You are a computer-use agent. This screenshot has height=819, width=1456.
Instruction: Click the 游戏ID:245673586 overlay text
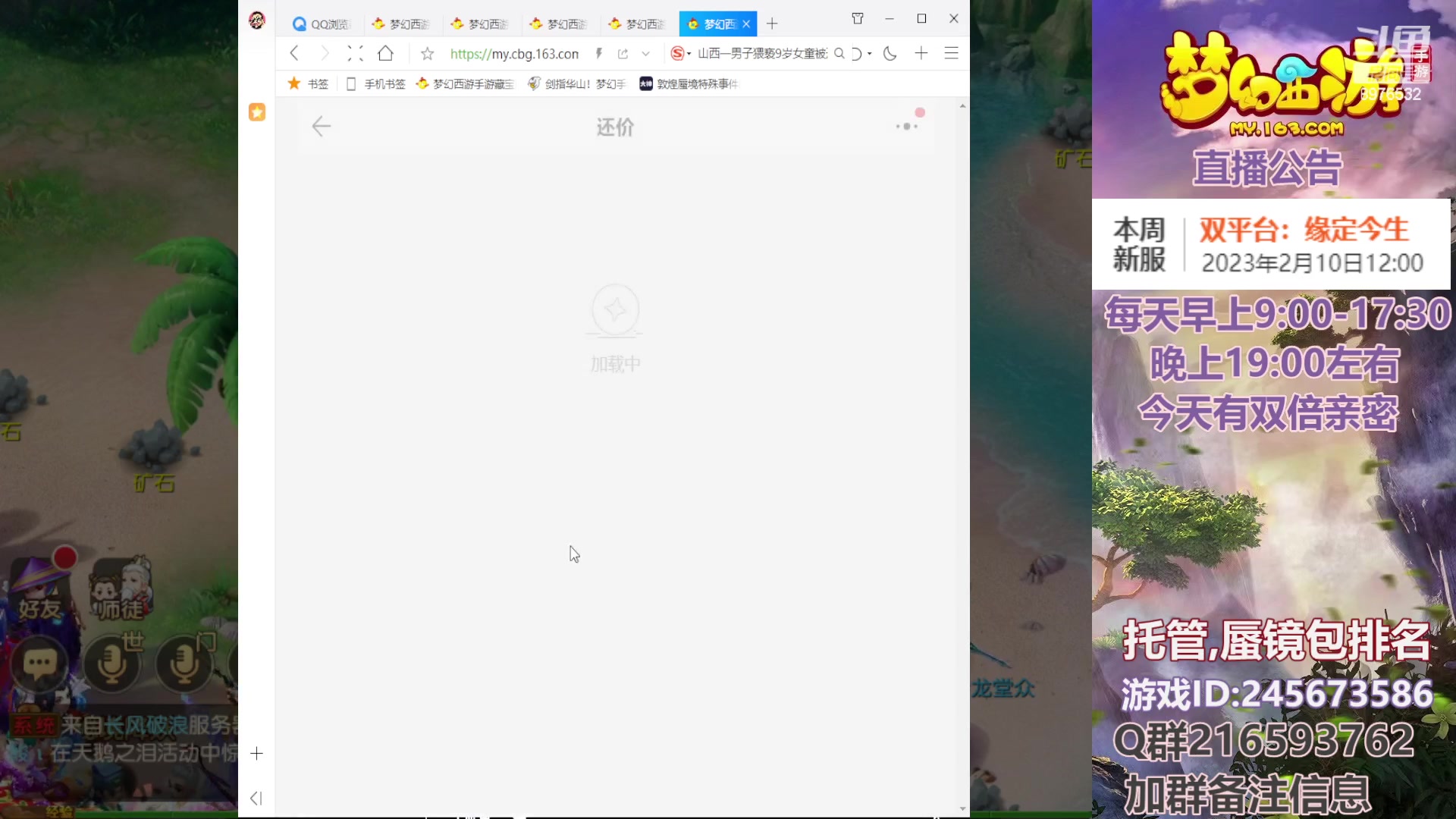[1277, 694]
